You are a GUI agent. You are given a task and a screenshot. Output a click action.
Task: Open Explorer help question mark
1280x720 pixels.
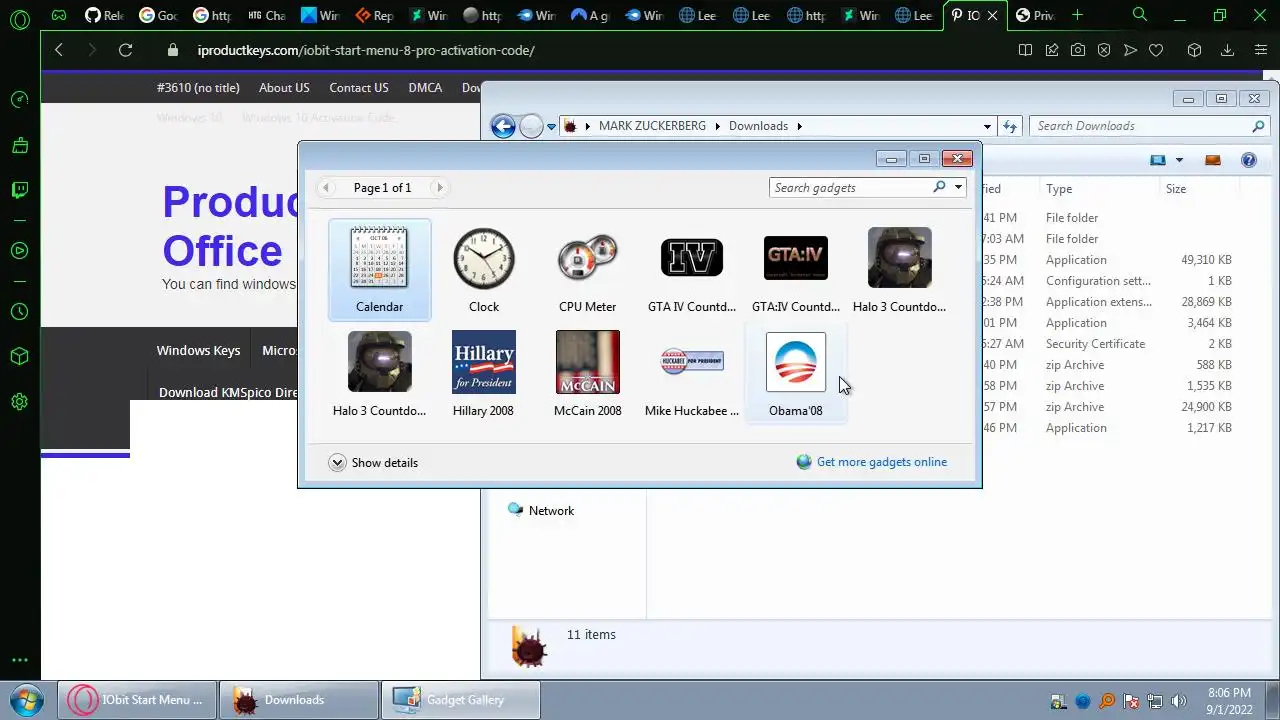pyautogui.click(x=1248, y=160)
